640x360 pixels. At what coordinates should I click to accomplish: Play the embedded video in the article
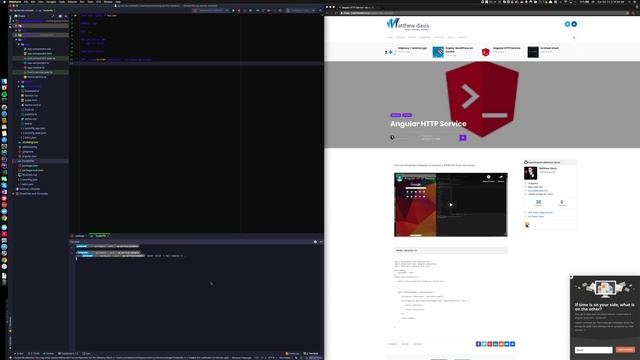point(451,204)
